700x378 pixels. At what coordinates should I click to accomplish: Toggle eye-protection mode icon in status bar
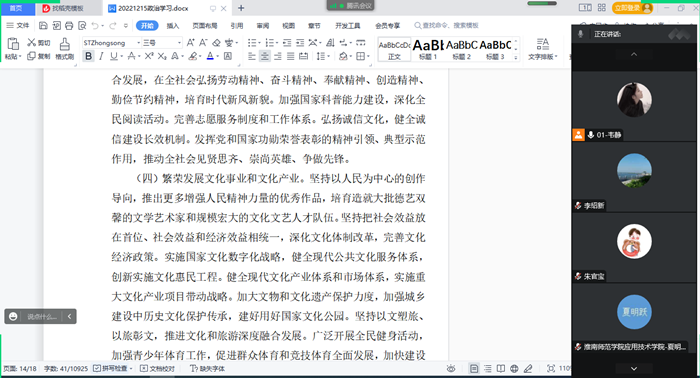451,369
